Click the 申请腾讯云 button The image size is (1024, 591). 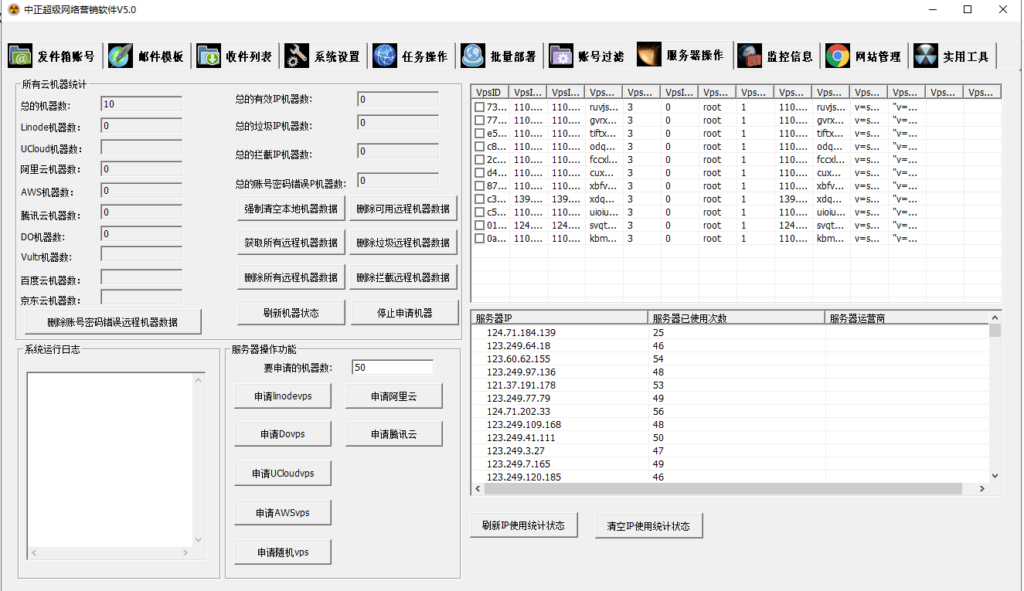pos(394,434)
